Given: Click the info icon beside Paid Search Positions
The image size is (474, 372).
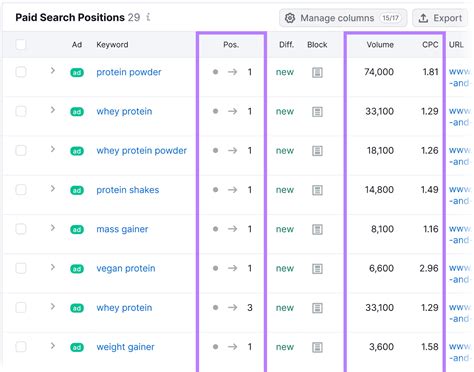Looking at the screenshot, I should point(148,17).
